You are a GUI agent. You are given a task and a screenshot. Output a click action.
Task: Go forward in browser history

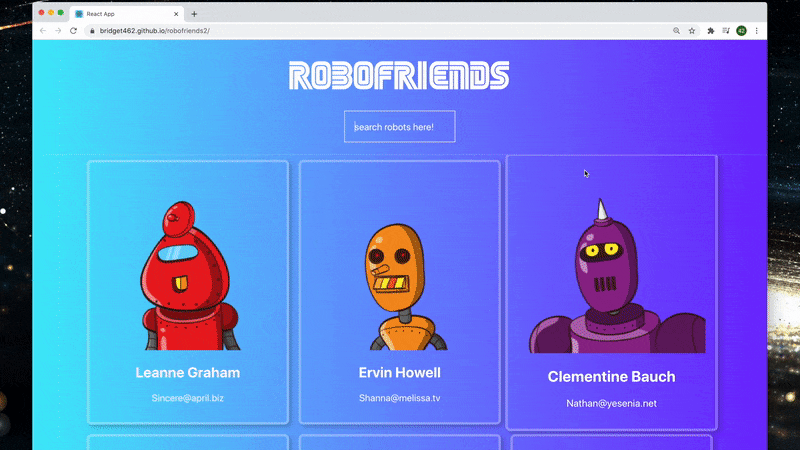click(58, 31)
